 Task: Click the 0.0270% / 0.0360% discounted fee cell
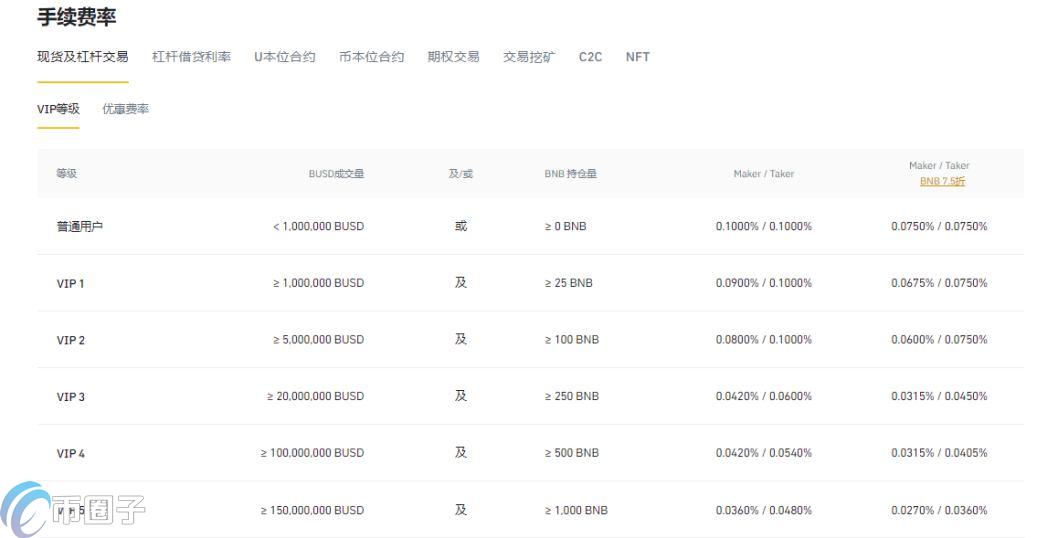click(939, 510)
